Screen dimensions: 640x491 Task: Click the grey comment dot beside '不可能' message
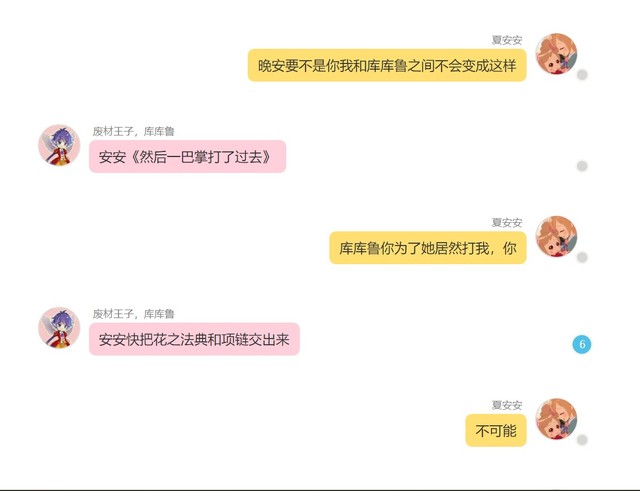(582, 440)
